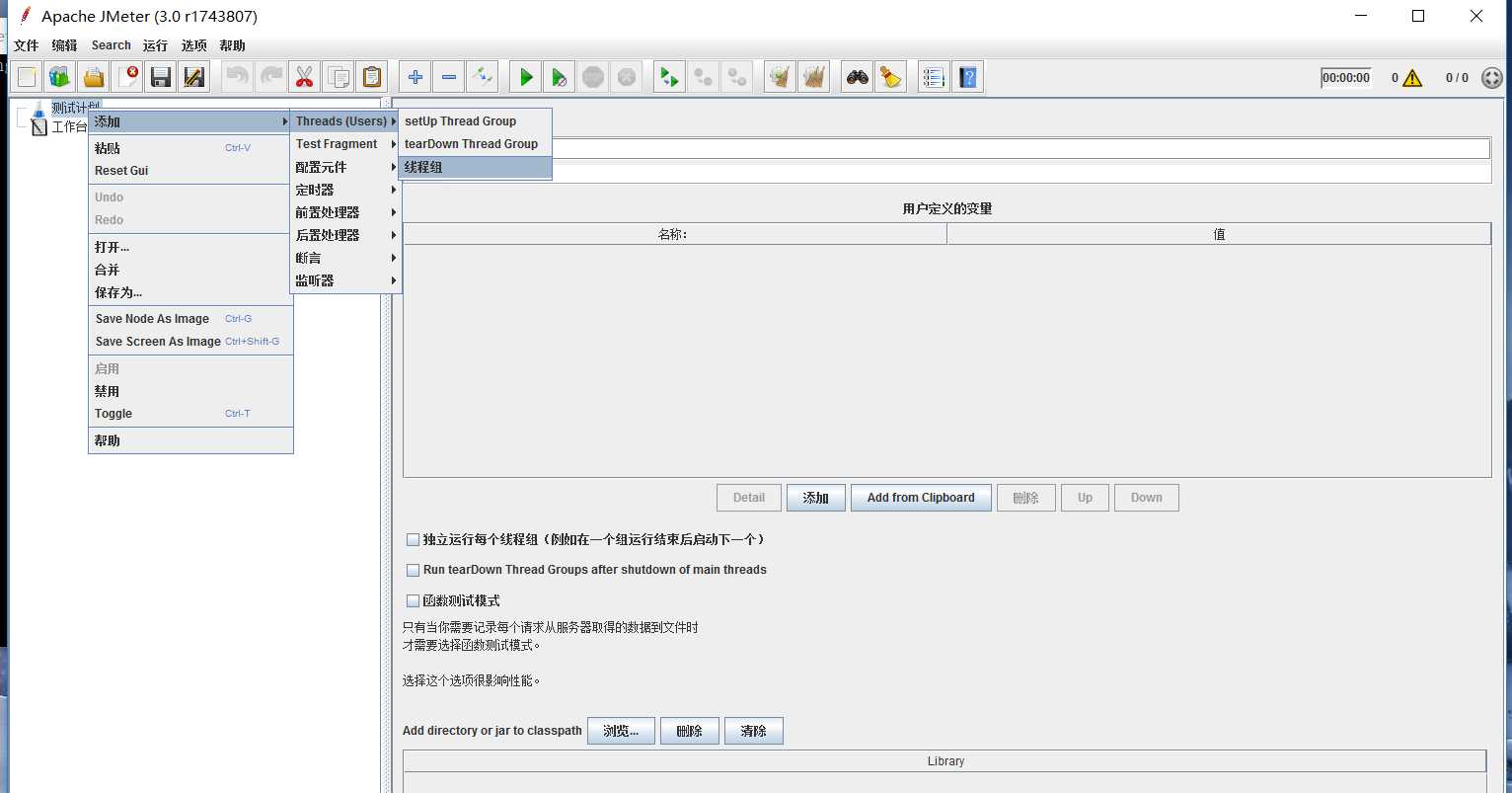Open Help via blue question-mark icon
Viewport: 1512px width, 793px height.
point(967,77)
